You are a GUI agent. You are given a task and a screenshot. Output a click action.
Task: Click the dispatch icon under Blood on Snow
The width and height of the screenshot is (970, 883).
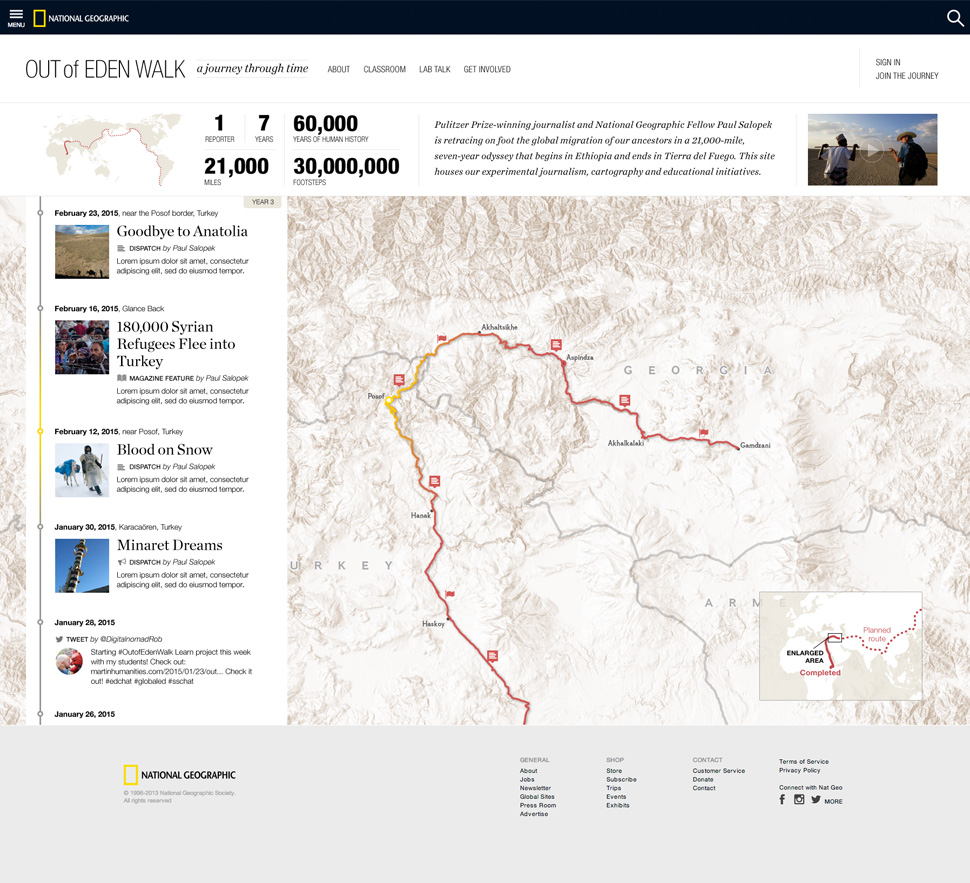click(121, 467)
